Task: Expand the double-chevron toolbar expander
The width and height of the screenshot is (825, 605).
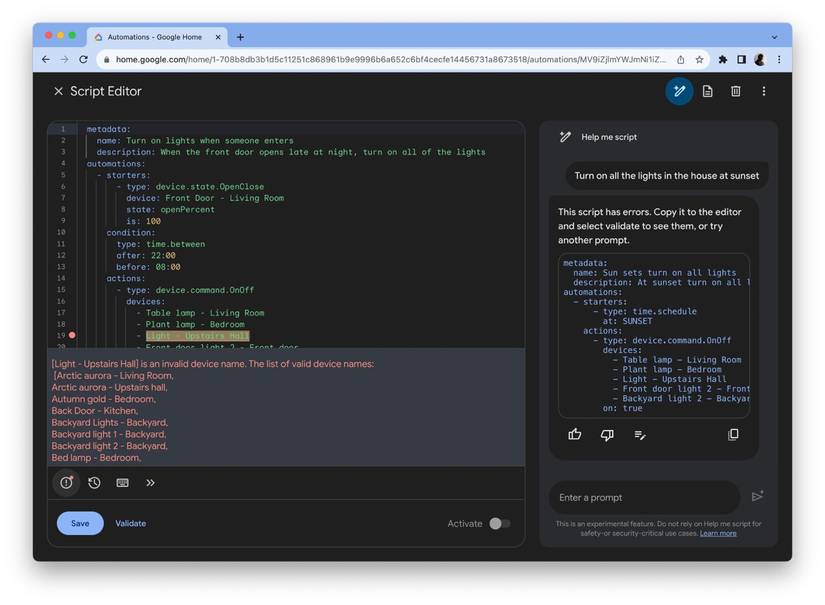Action: click(150, 482)
